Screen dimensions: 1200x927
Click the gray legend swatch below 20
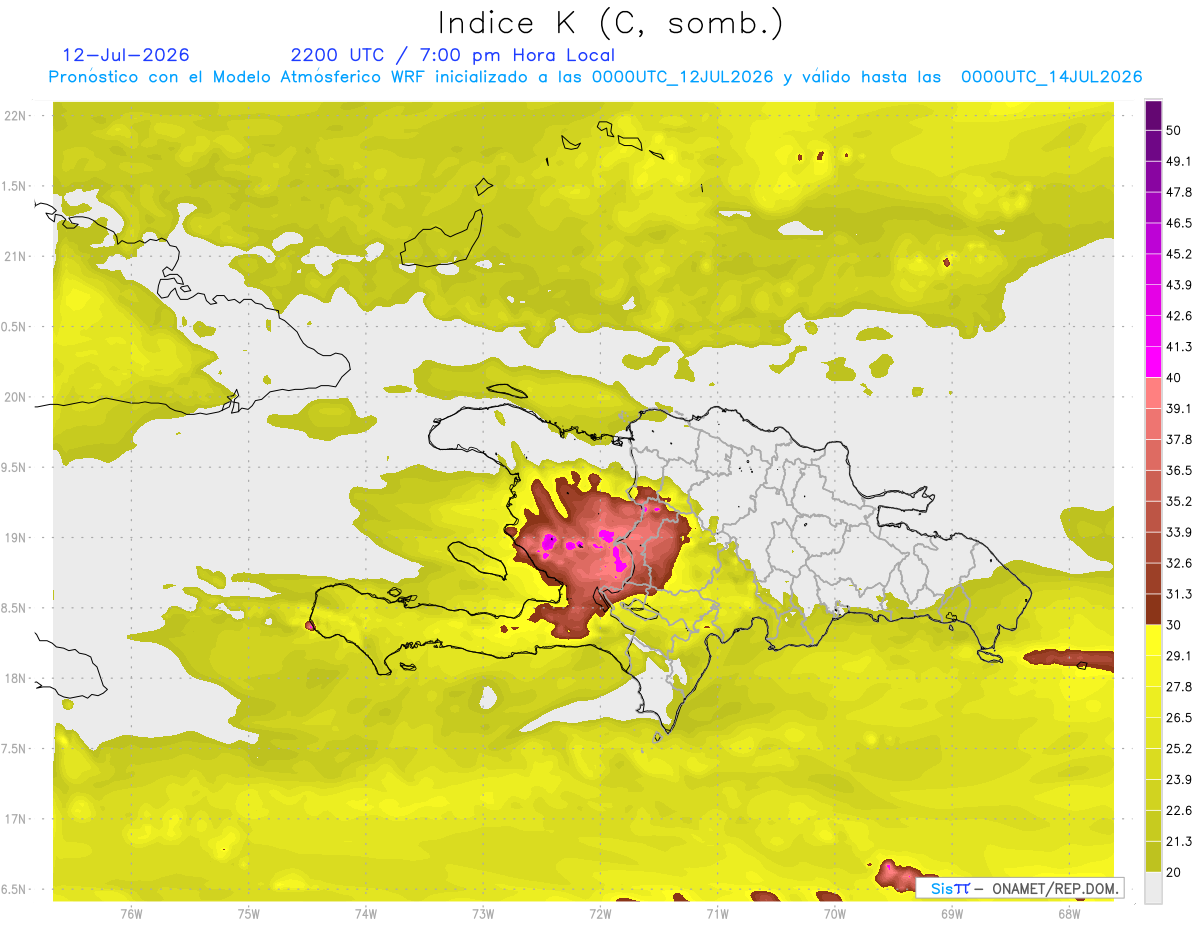[1153, 888]
